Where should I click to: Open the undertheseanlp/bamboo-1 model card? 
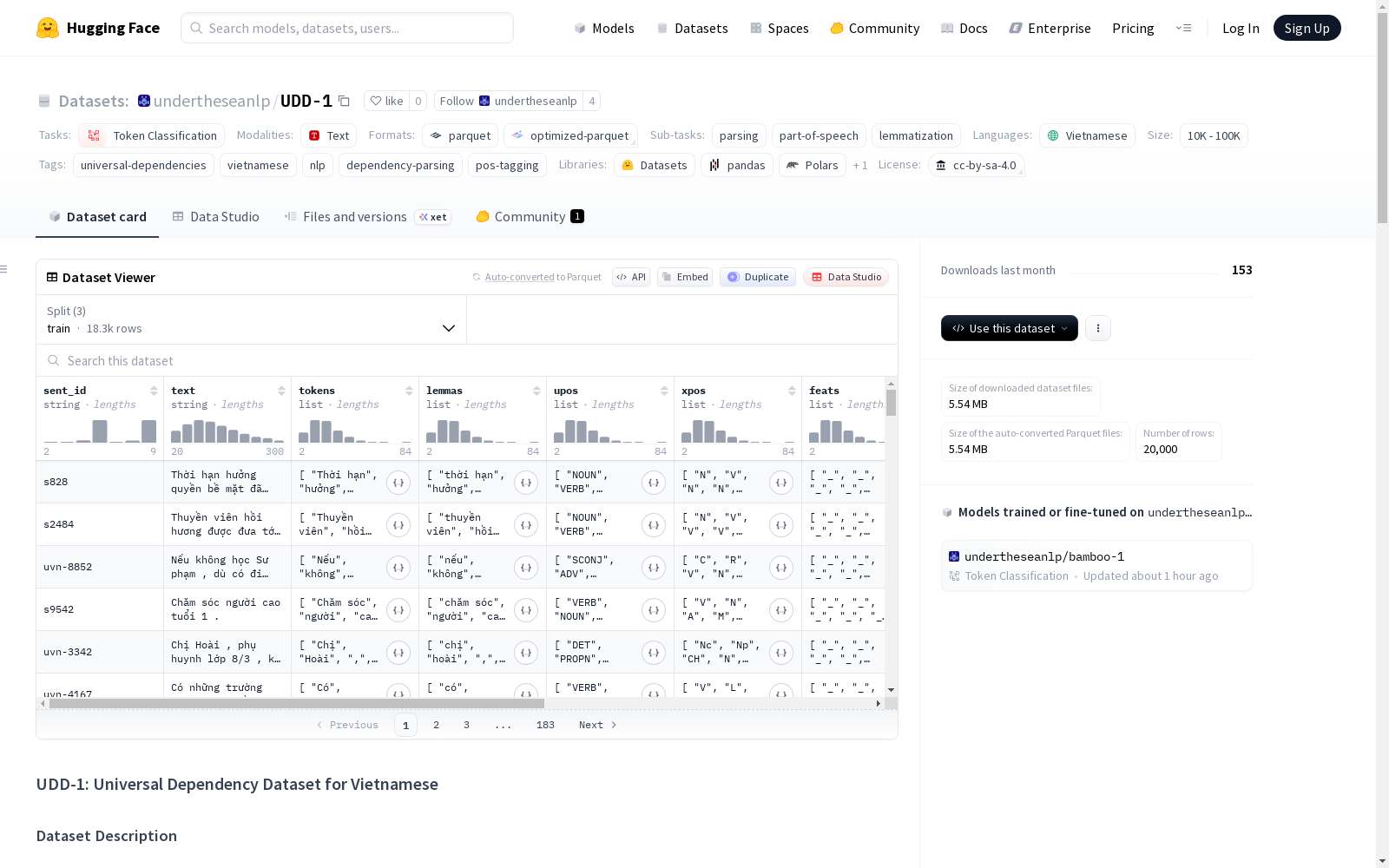tap(1096, 566)
